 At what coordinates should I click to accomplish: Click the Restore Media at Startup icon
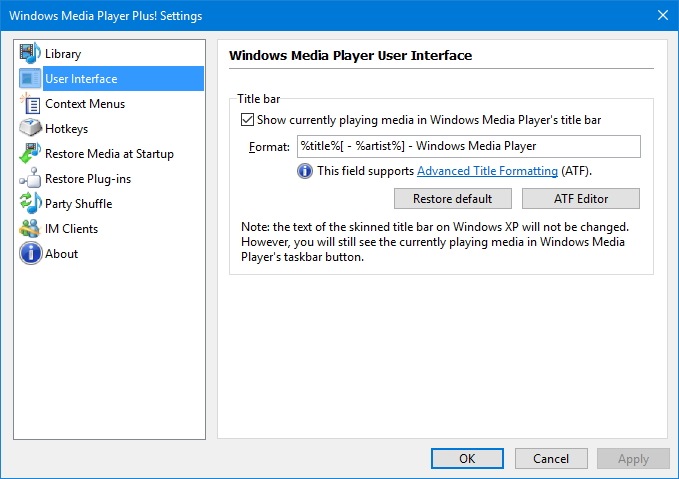coord(30,153)
